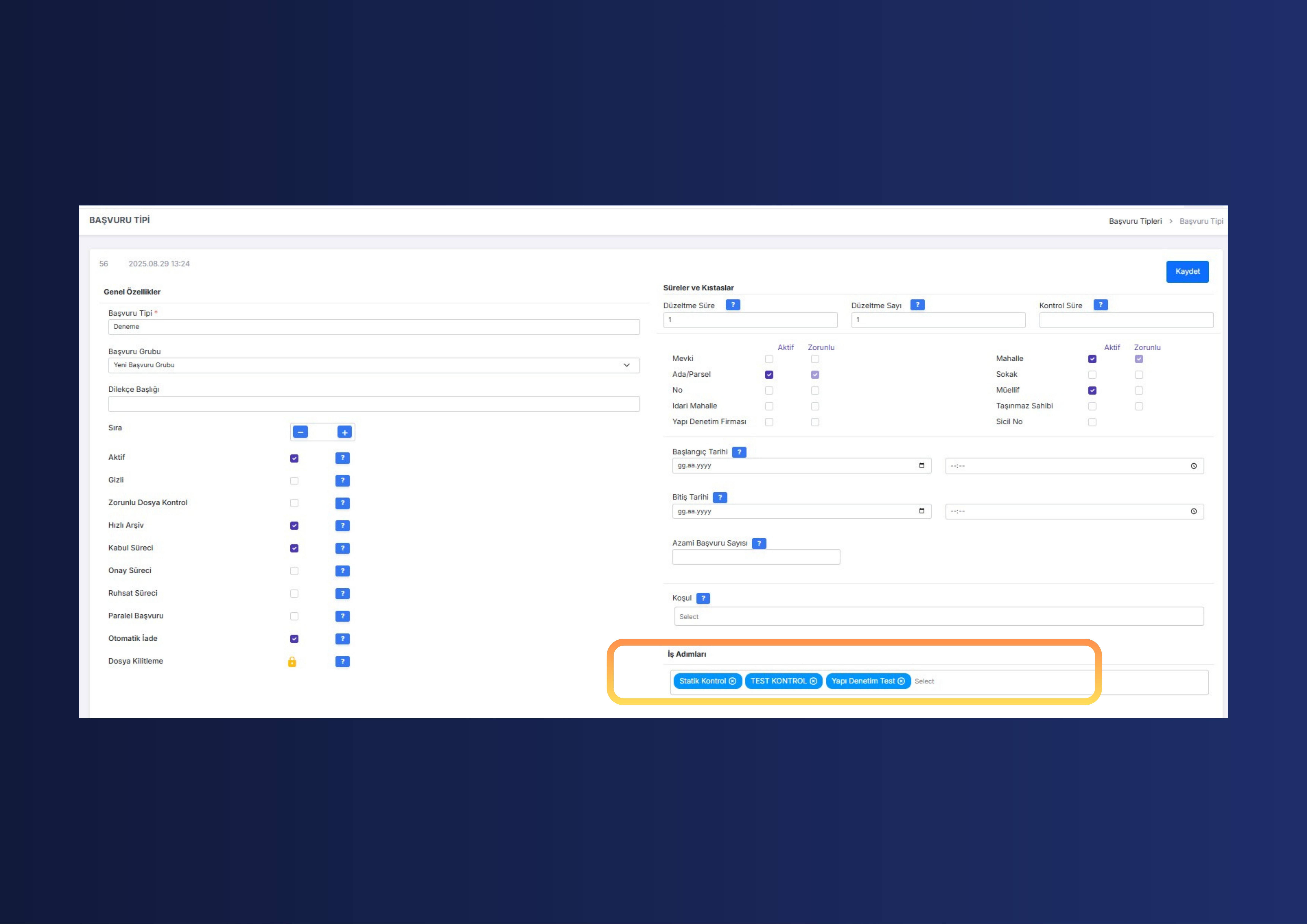Uncheck the Ada/Parsel Aktif checkbox
This screenshot has height=924, width=1307.
pos(769,375)
